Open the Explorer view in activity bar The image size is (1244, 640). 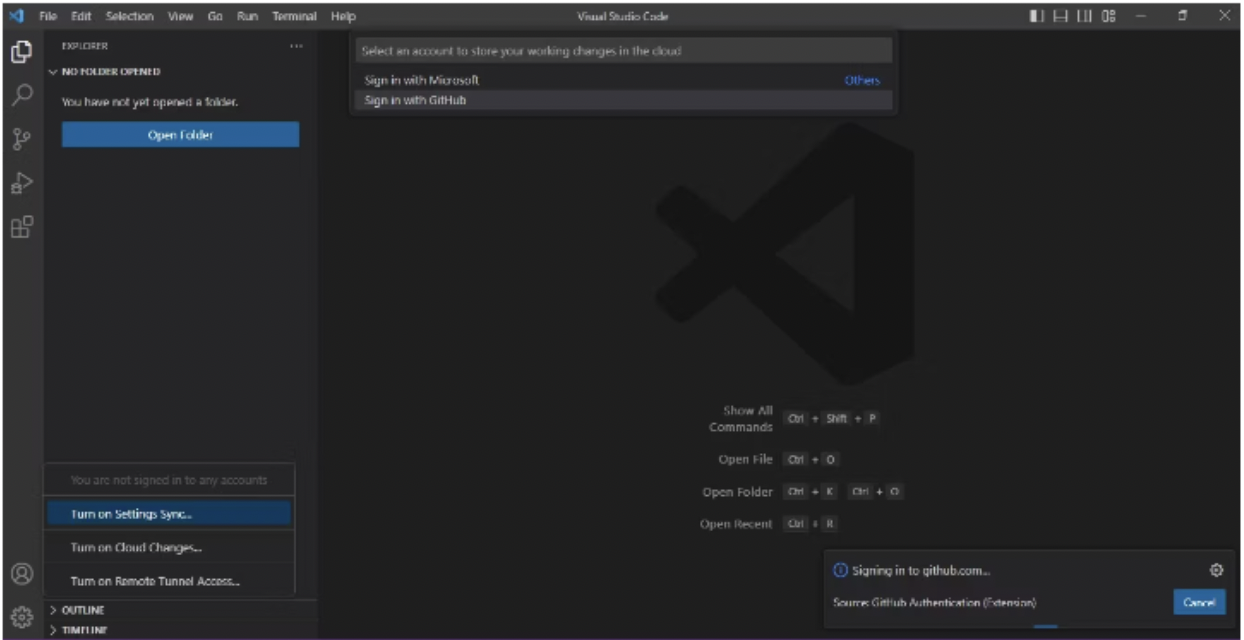point(21,53)
